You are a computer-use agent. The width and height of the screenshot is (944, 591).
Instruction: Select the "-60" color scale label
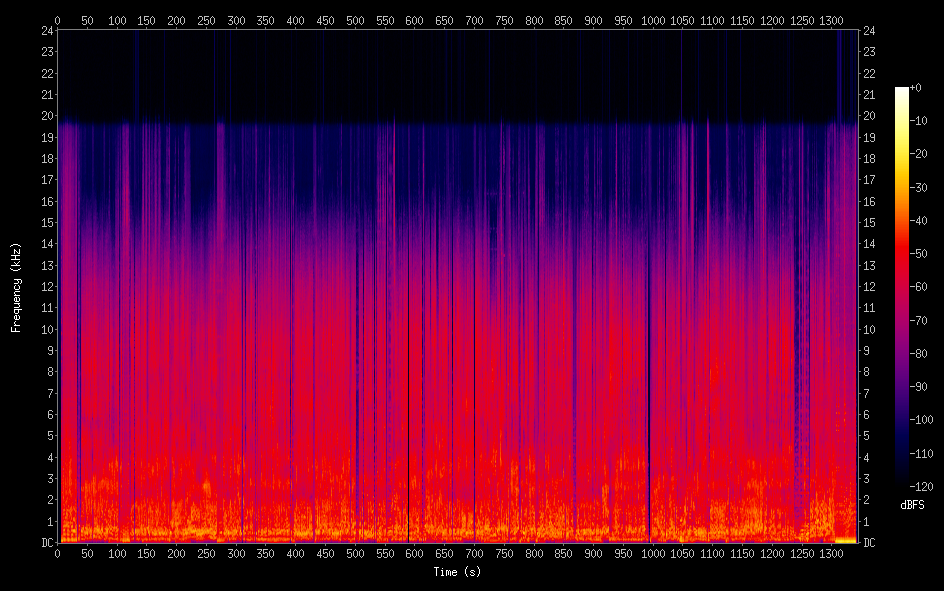pyautogui.click(x=918, y=287)
